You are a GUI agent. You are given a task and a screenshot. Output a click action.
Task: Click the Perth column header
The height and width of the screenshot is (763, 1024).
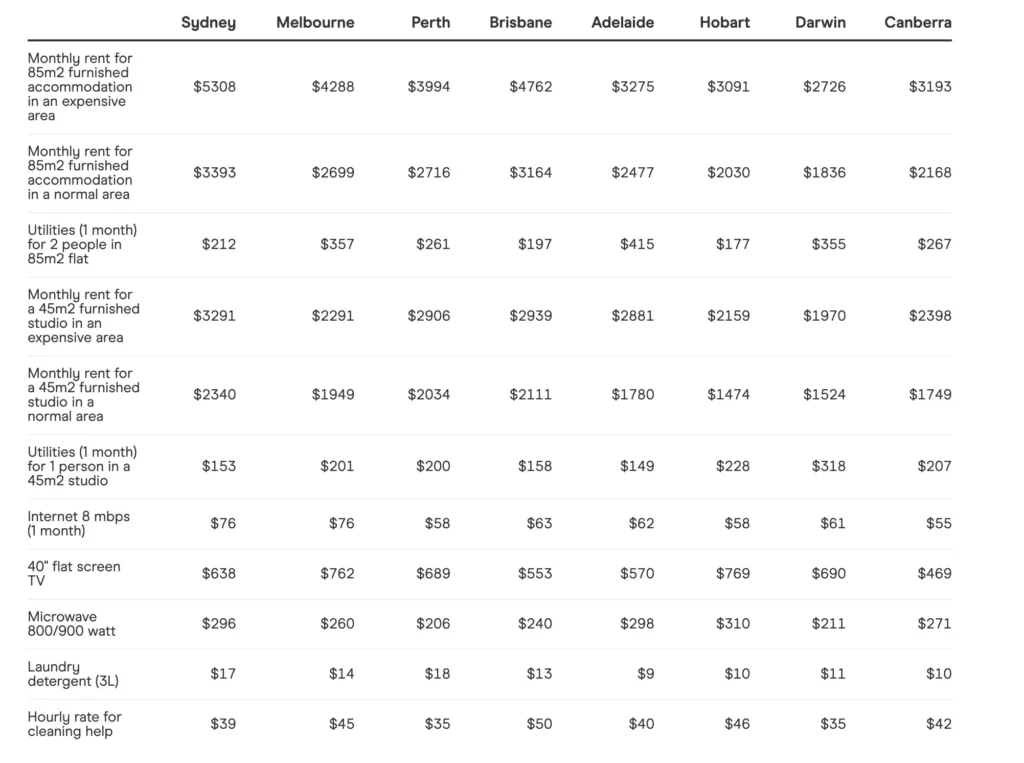tap(430, 22)
